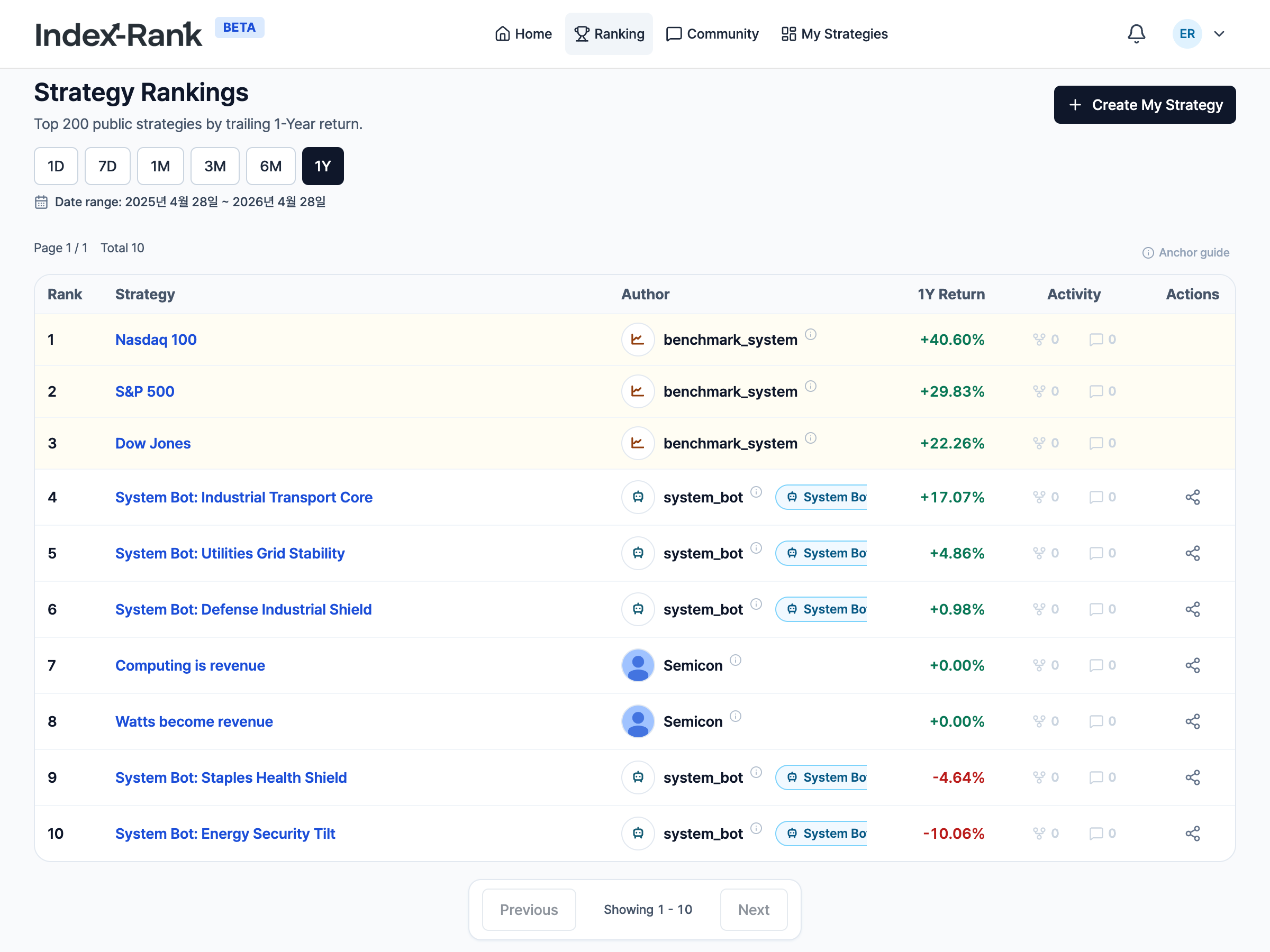1270x952 pixels.
Task: Click Semicon avatar in Computing is revenue row
Action: 638,665
